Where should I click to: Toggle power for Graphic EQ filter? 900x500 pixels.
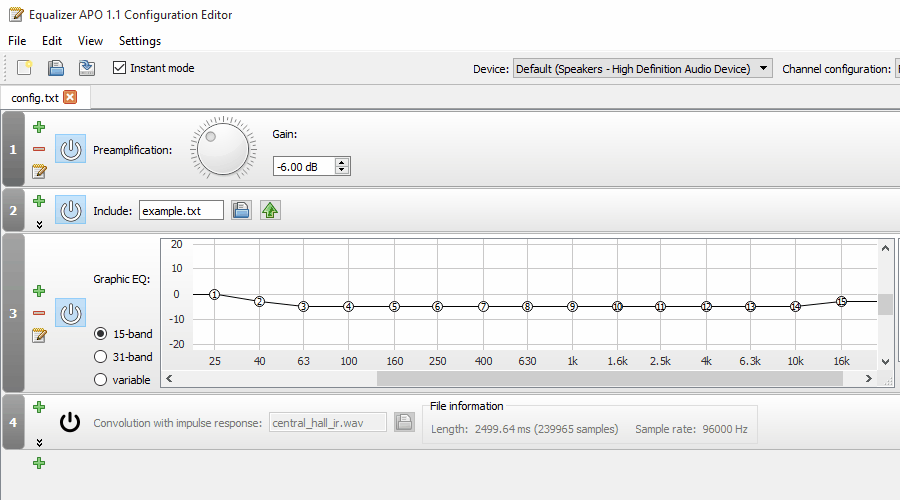pyautogui.click(x=71, y=313)
